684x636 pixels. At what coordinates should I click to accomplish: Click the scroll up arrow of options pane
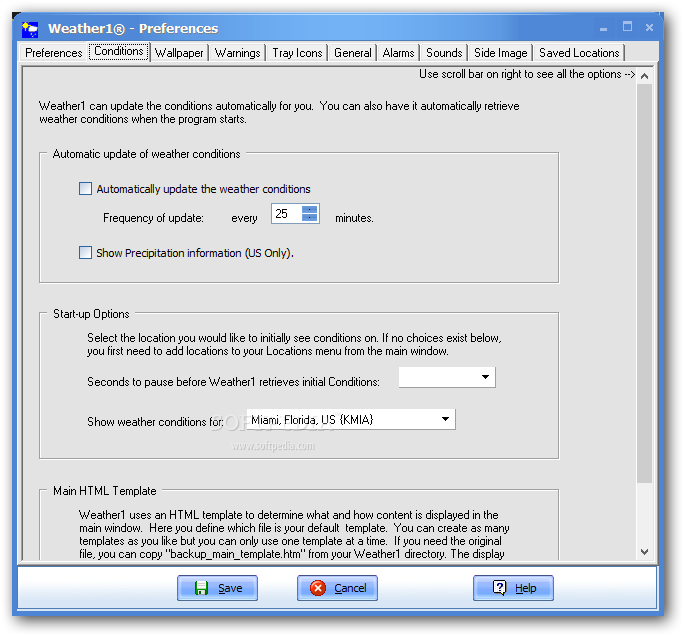[x=644, y=76]
